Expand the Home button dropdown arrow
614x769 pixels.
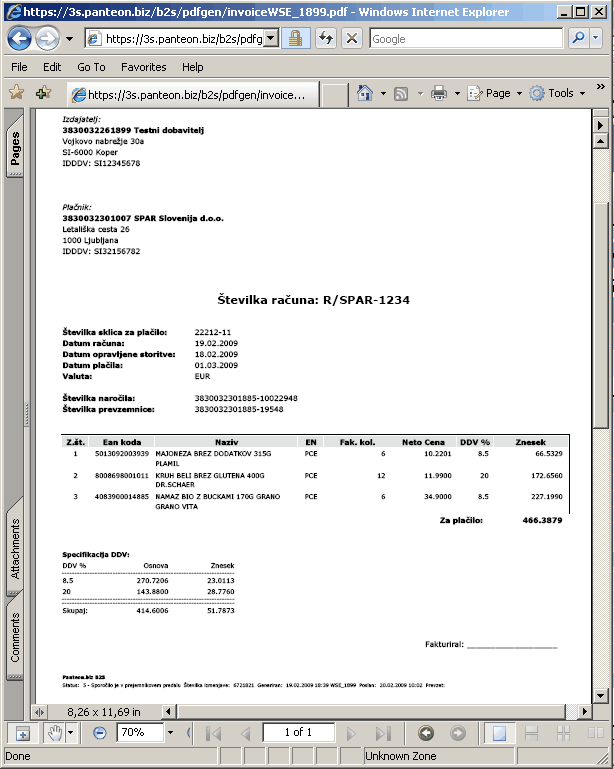click(383, 93)
